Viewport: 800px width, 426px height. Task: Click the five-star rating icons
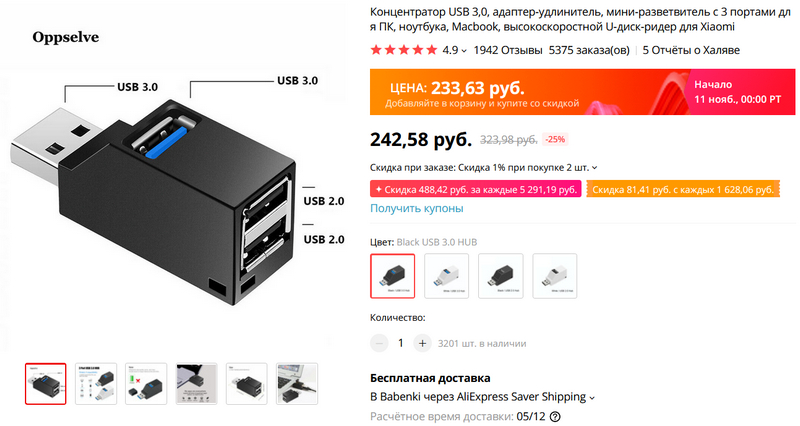pos(404,50)
